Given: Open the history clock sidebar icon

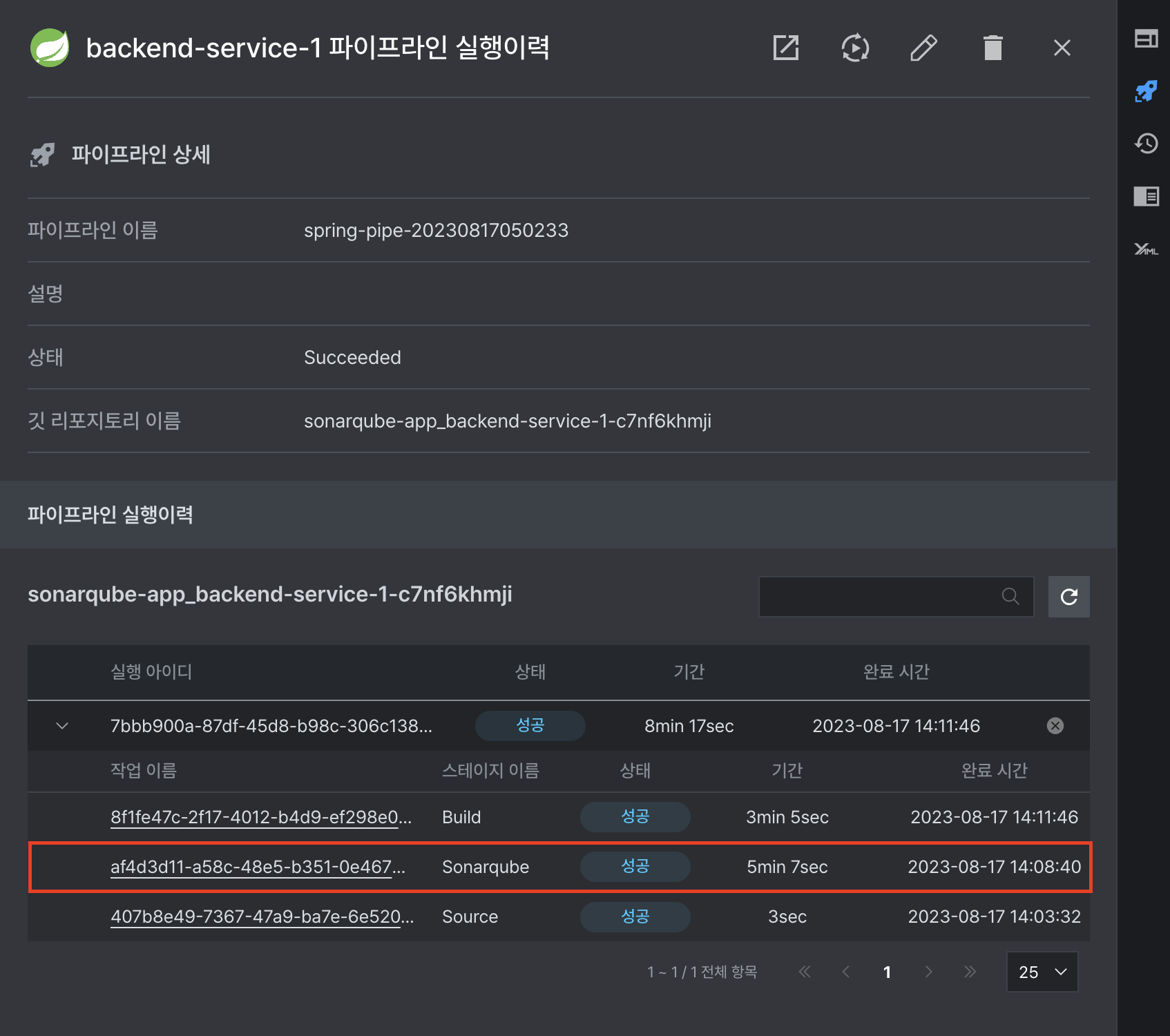Looking at the screenshot, I should (x=1146, y=143).
